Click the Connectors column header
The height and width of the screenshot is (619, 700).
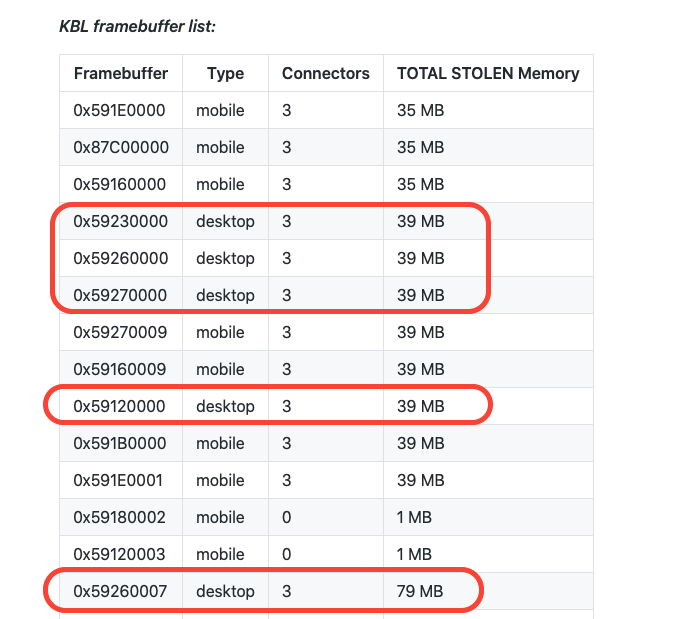pos(325,73)
